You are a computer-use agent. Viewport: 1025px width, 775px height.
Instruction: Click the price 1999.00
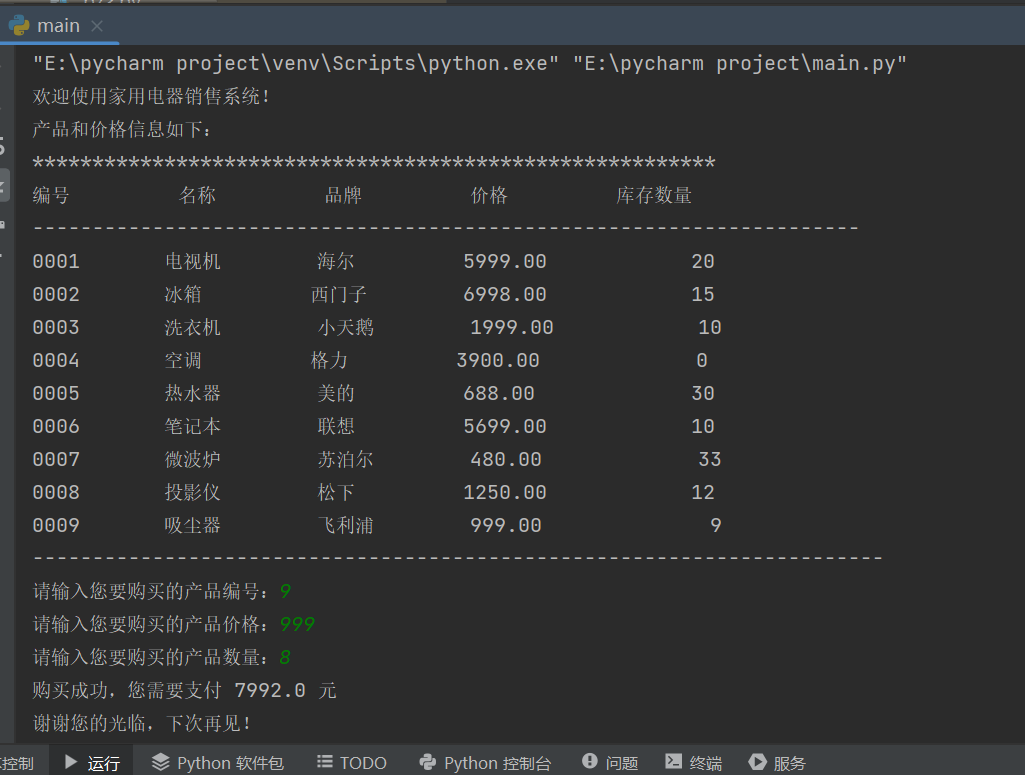pos(512,327)
